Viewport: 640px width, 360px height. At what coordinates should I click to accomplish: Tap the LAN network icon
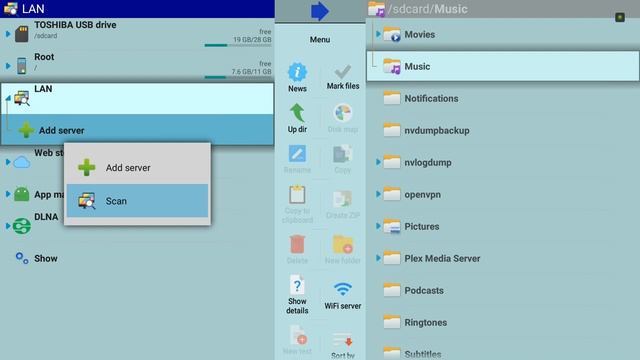[x=22, y=98]
